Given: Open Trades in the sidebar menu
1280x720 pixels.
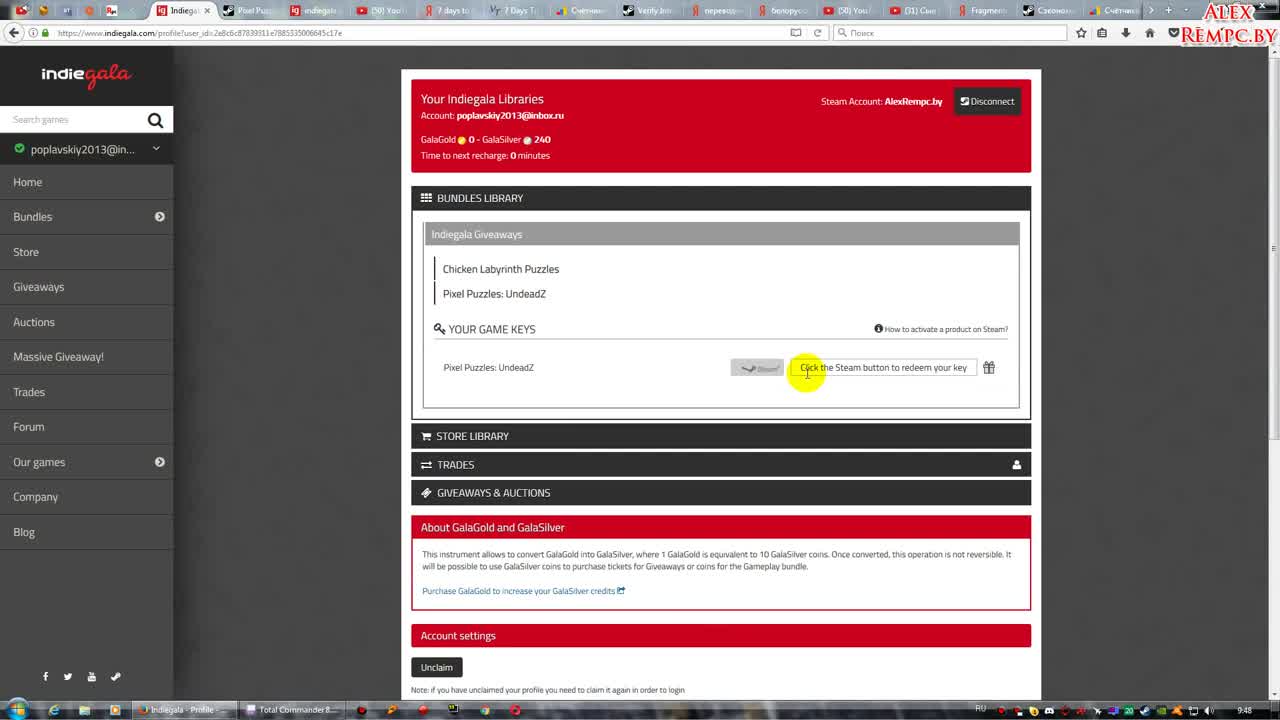Looking at the screenshot, I should point(29,392).
